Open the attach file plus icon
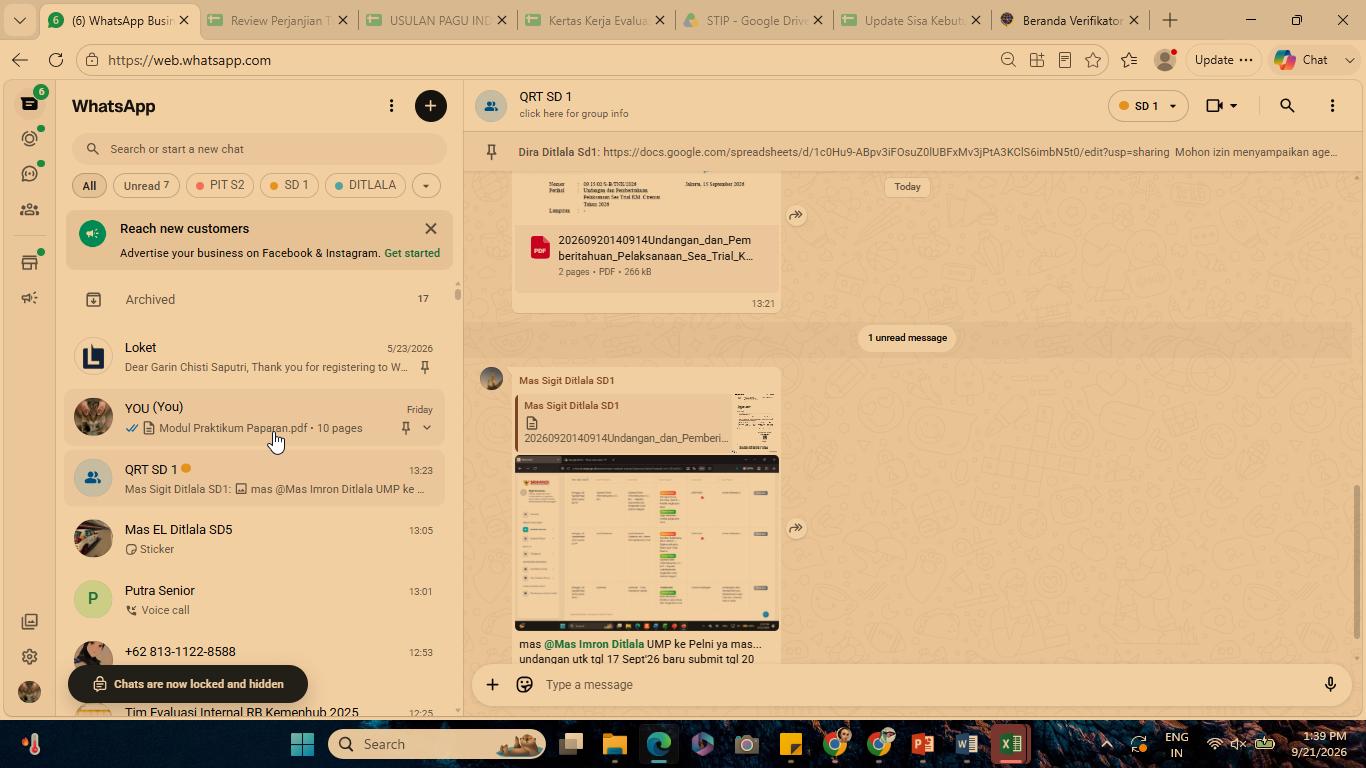Viewport: 1366px width, 768px height. coord(492,685)
